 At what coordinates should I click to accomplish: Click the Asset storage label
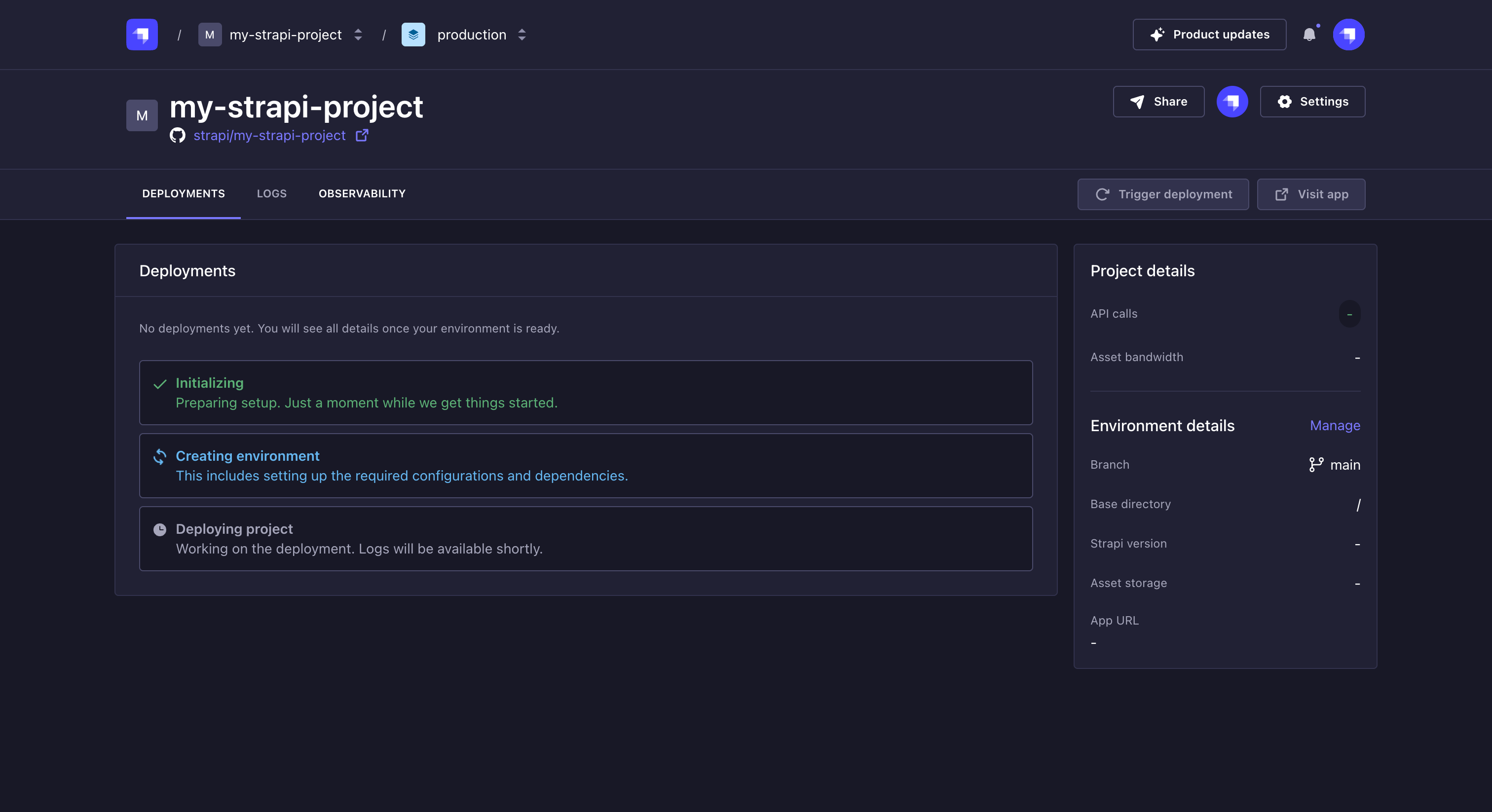1128,583
